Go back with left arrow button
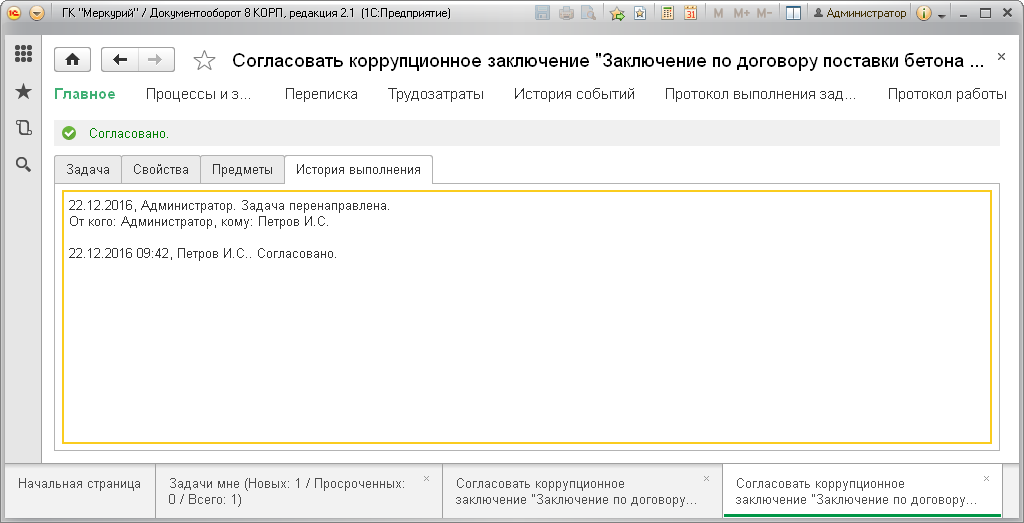The image size is (1024, 523). 120,59
